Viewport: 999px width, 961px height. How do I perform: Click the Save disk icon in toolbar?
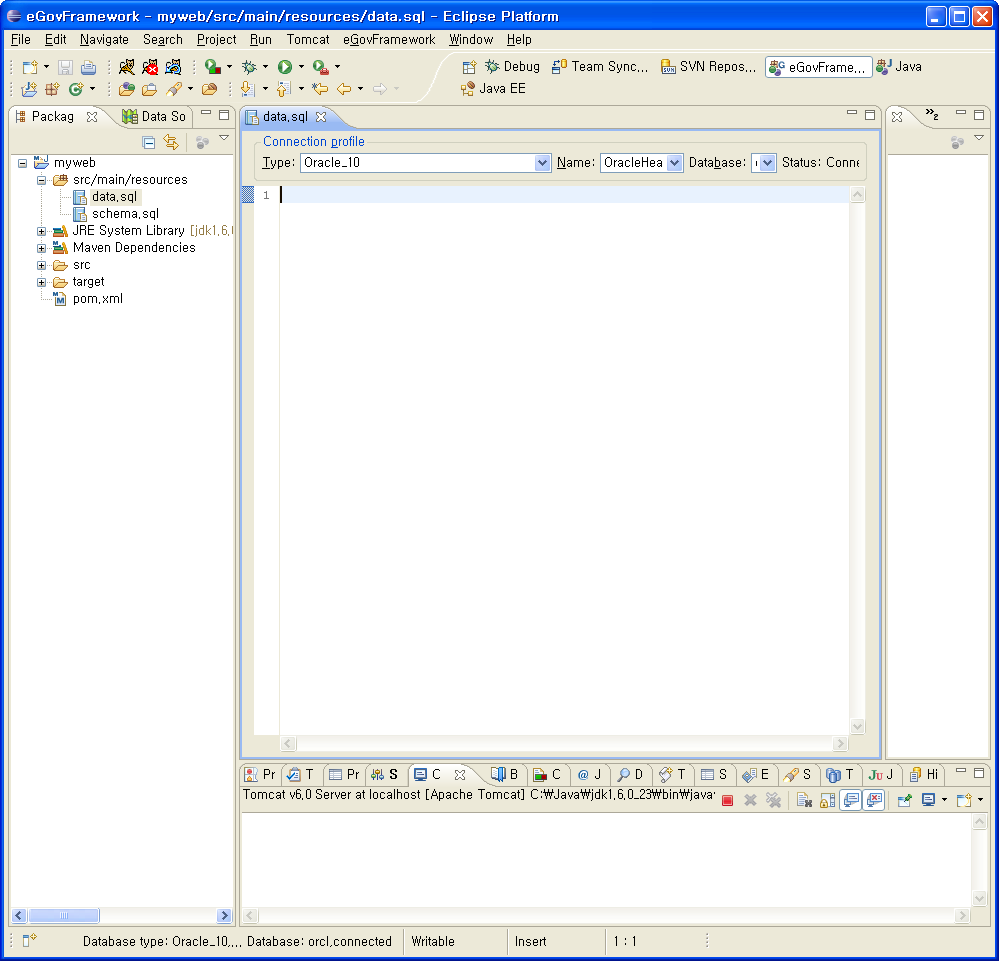coord(65,67)
